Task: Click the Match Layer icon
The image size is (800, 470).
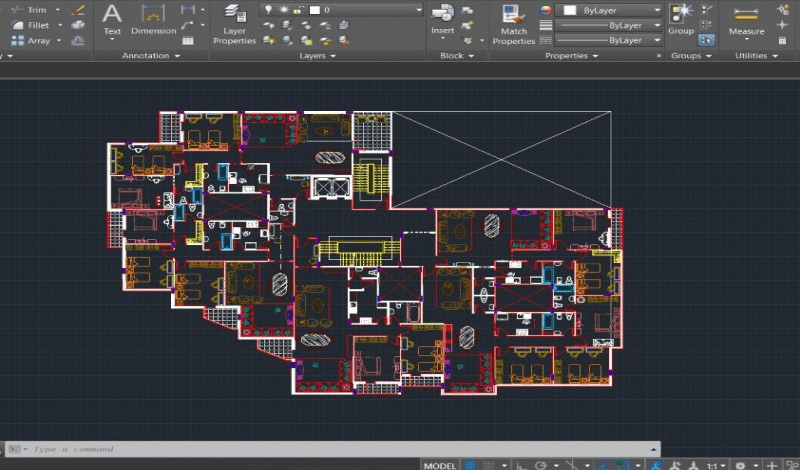Action: tap(344, 40)
